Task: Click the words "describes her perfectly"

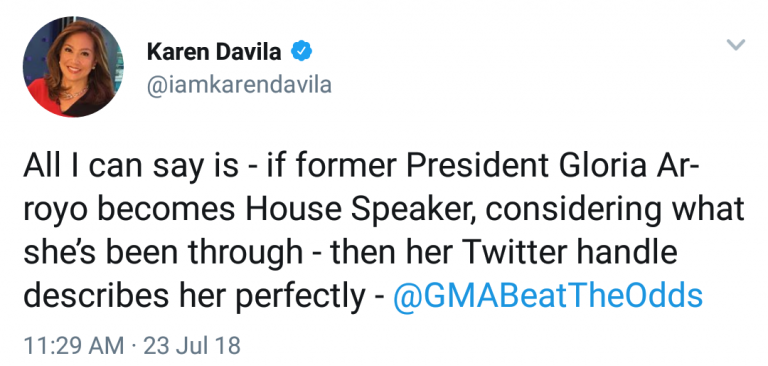Action: click(194, 296)
